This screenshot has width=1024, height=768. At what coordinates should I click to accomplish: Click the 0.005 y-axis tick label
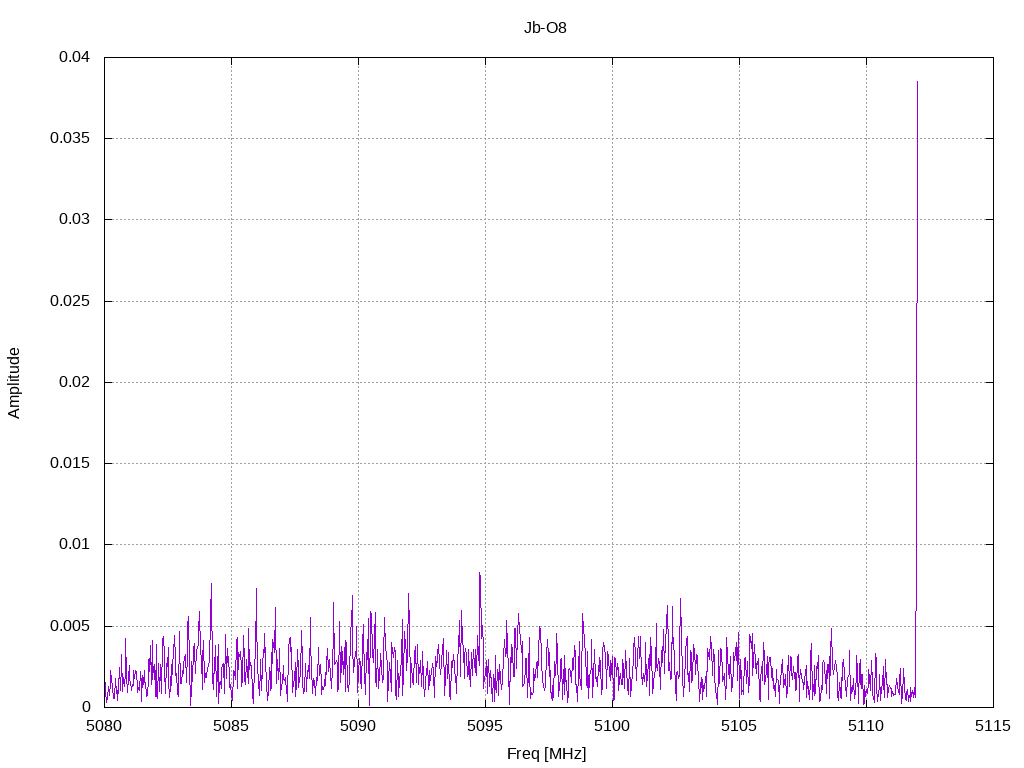pyautogui.click(x=69, y=626)
